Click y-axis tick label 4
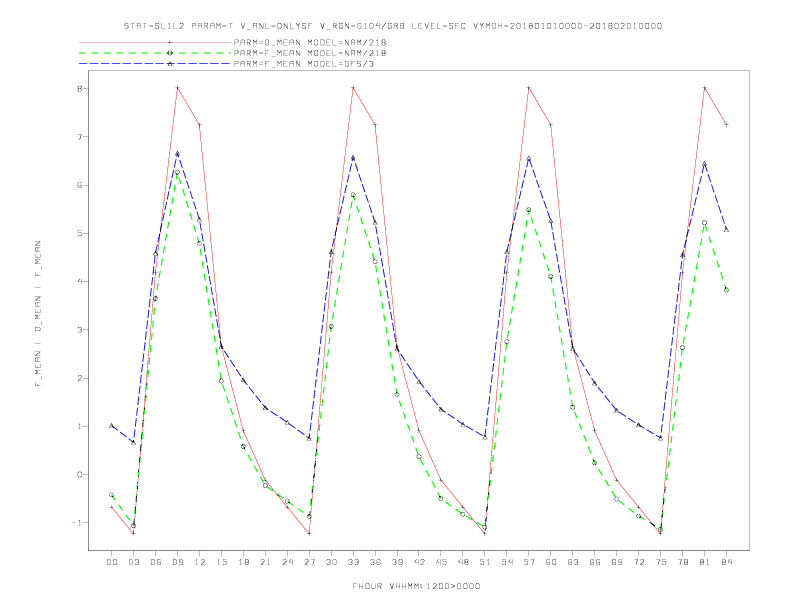Viewport: 792px width, 612px height. point(79,281)
